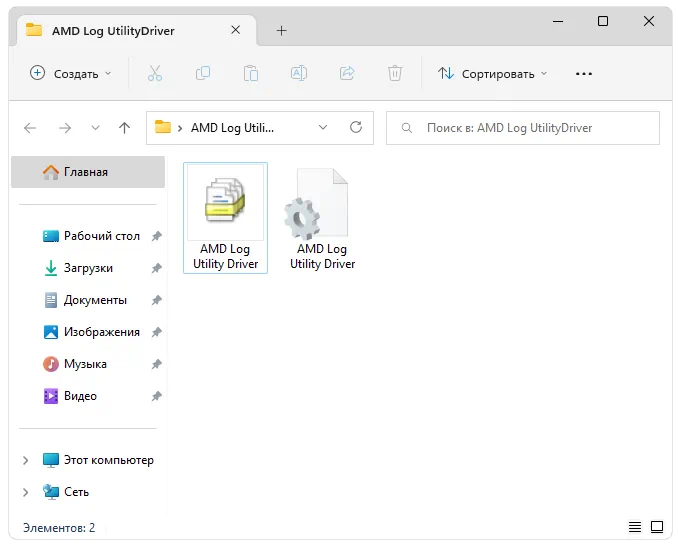Click the Paste clipboard icon
The width and height of the screenshot is (678, 548).
tap(251, 73)
